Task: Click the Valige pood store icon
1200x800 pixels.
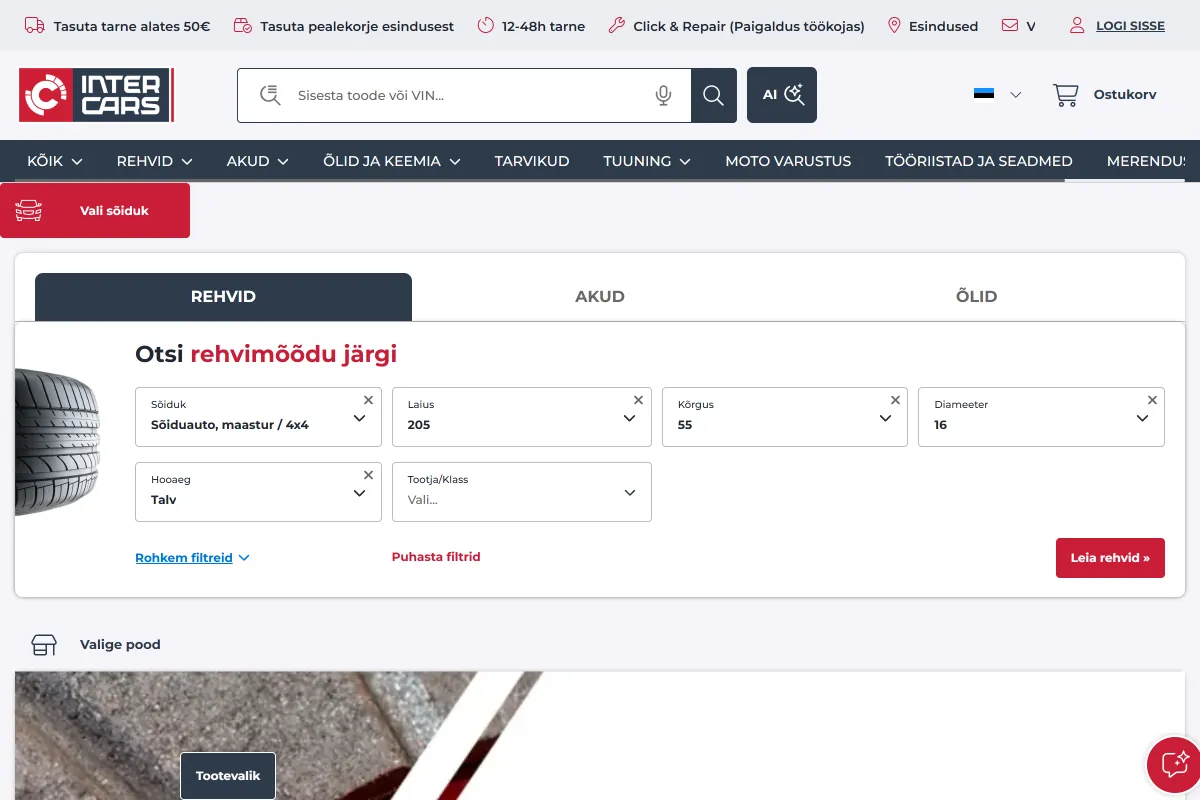Action: point(44,644)
